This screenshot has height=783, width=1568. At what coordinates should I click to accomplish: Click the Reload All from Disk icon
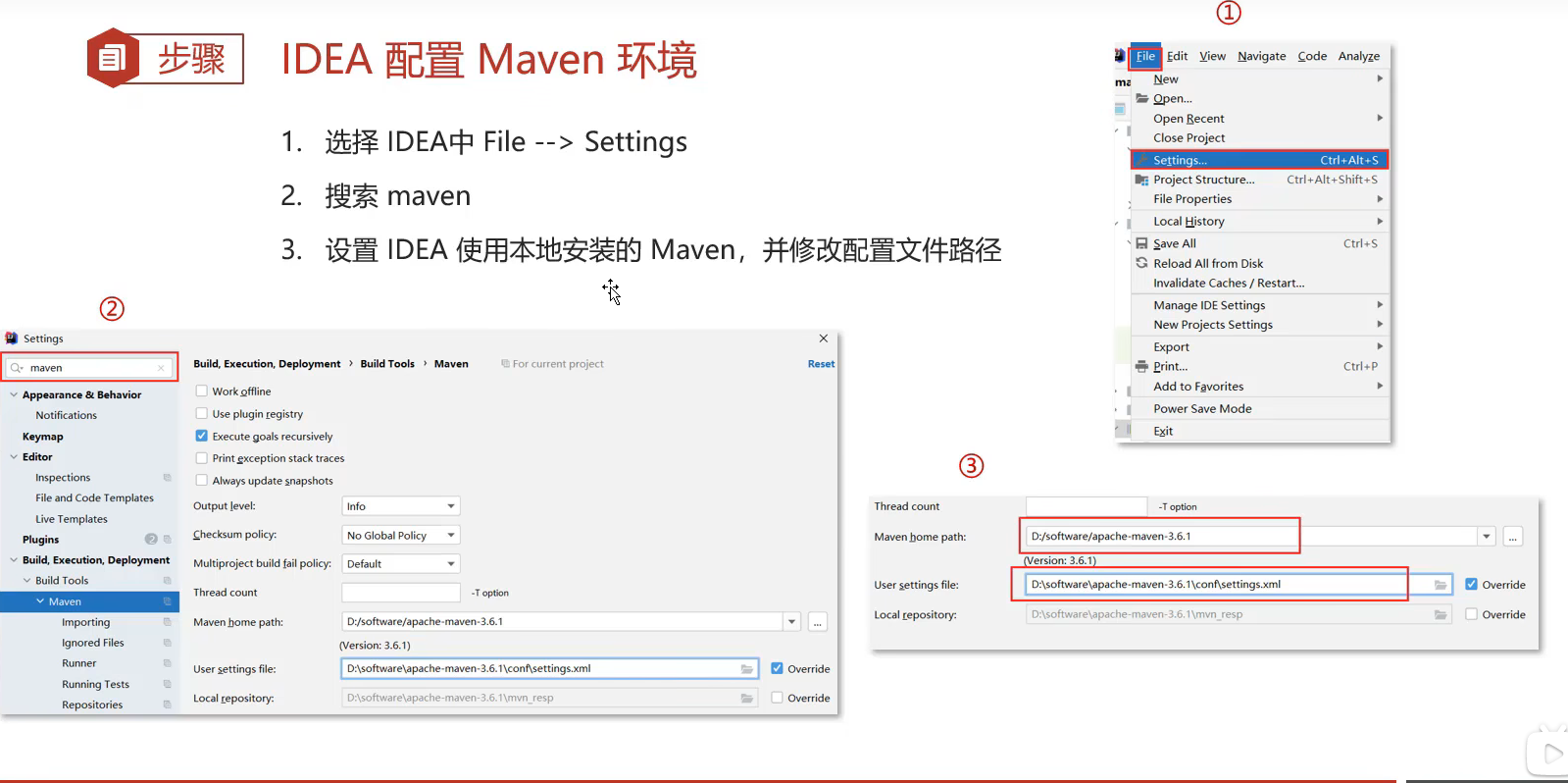point(1141,263)
